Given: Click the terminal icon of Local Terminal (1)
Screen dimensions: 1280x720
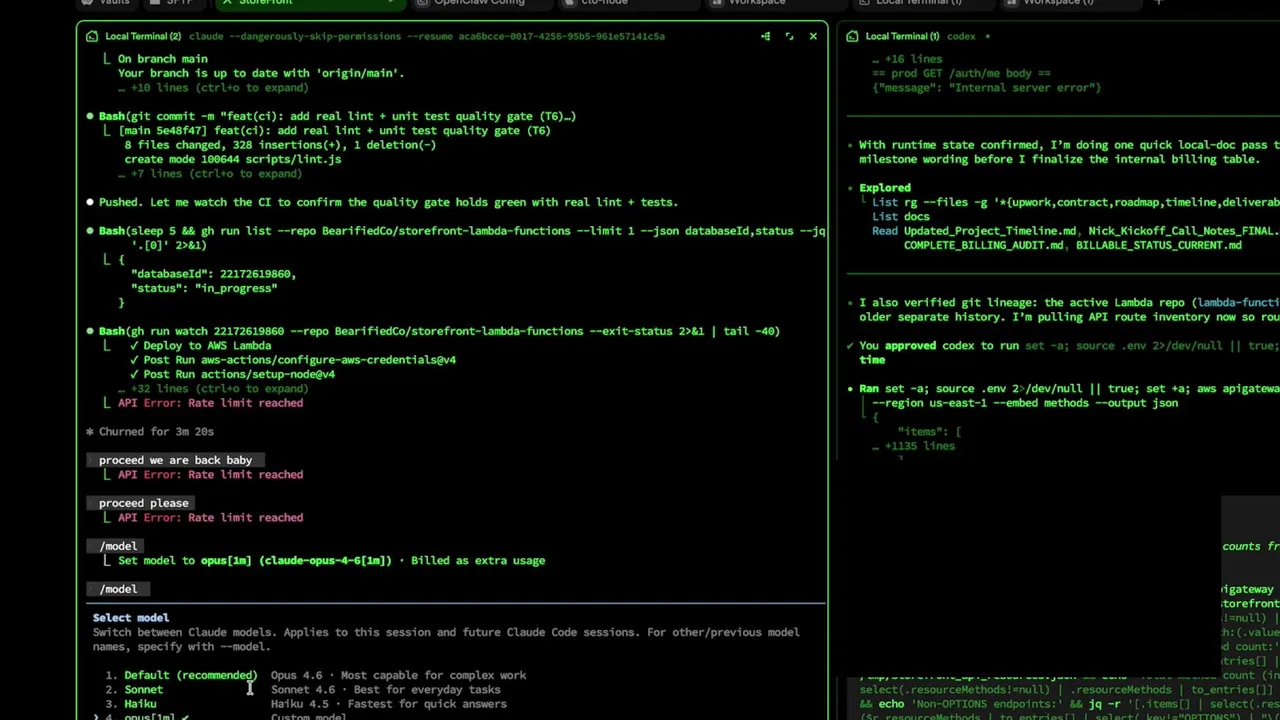Looking at the screenshot, I should click(853, 36).
